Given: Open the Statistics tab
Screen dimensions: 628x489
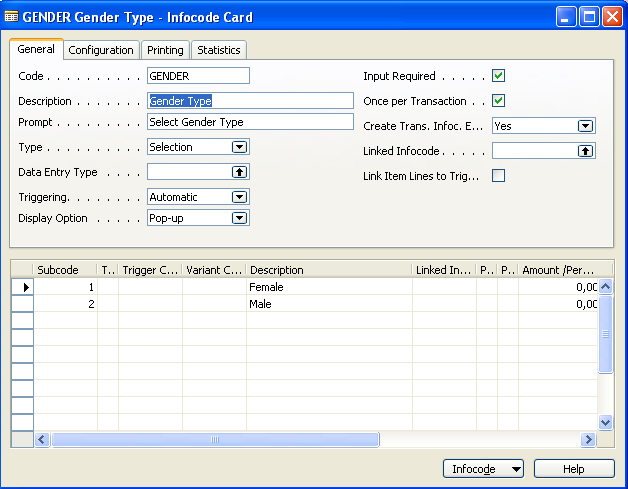Looking at the screenshot, I should (218, 50).
